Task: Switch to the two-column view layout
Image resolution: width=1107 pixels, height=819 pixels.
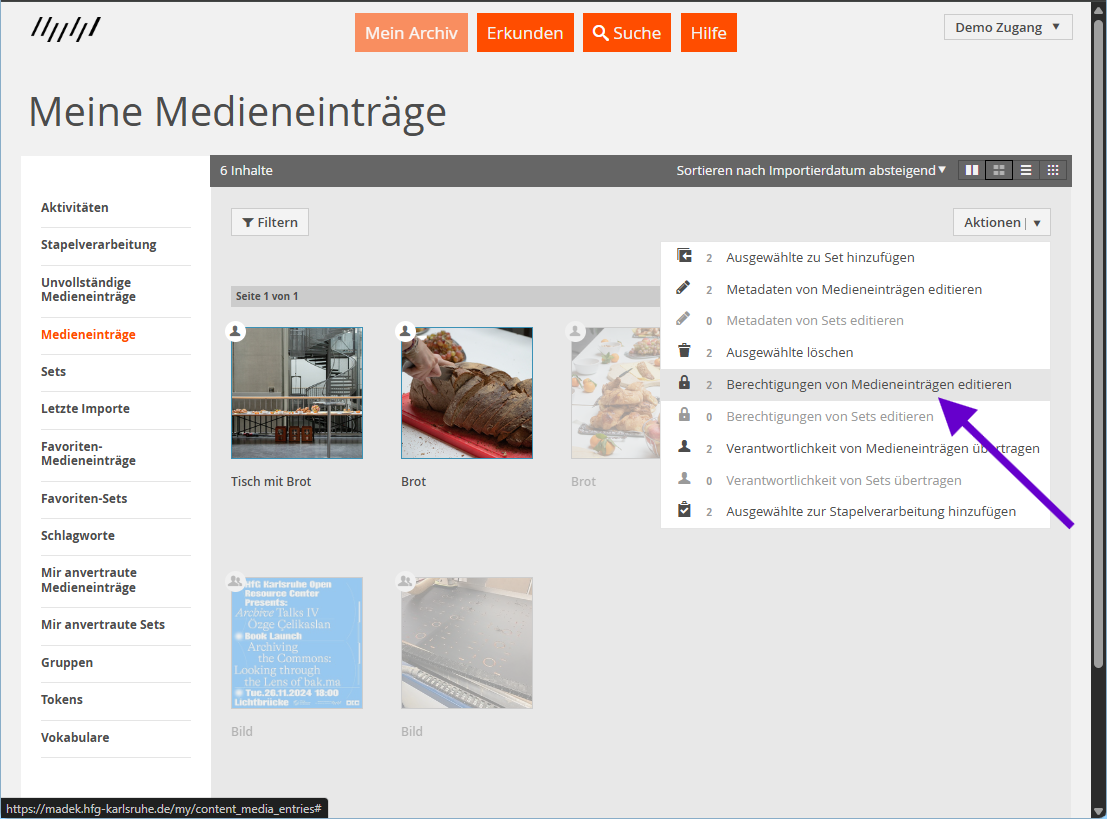Action: click(x=971, y=170)
